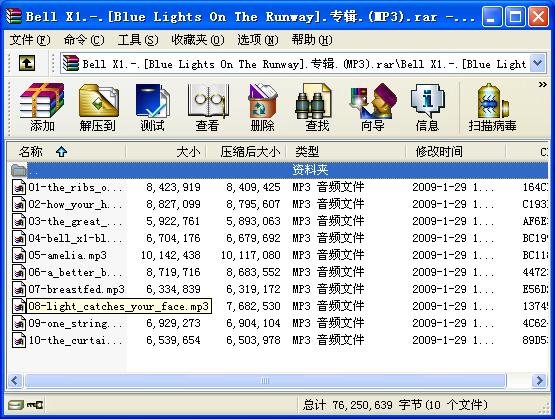555x419 pixels.
Task: Sort by the 名称 column header
Action: pyautogui.click(x=67, y=152)
